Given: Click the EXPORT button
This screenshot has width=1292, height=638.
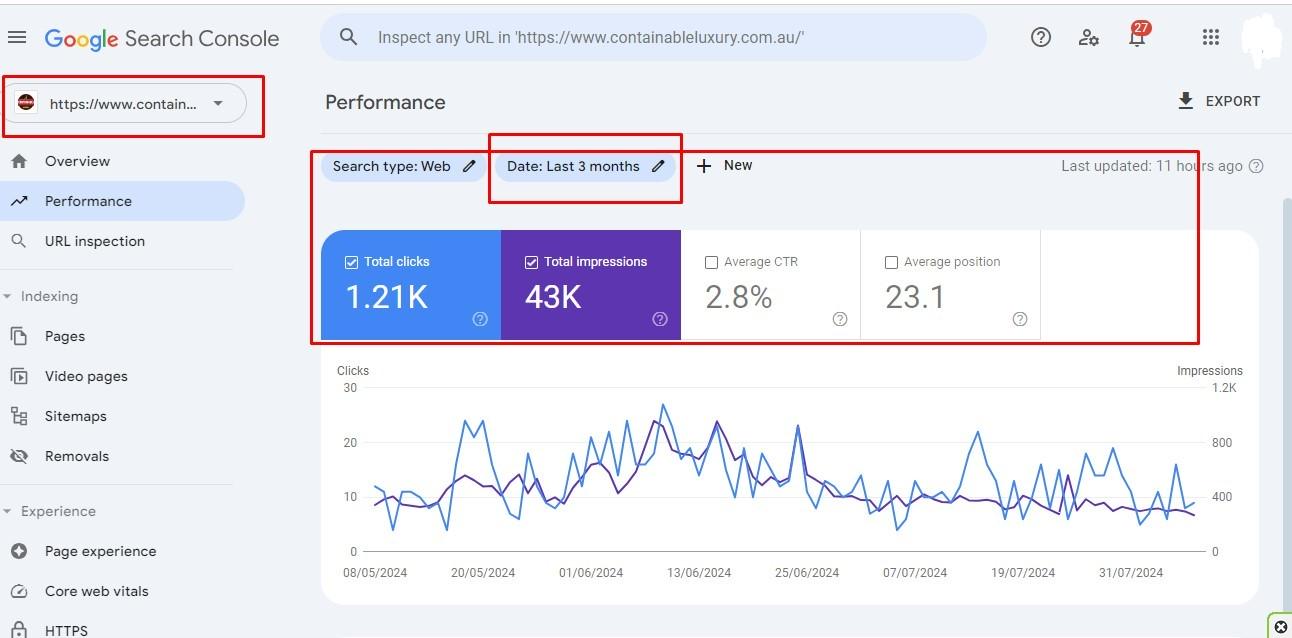Looking at the screenshot, I should 1219,101.
